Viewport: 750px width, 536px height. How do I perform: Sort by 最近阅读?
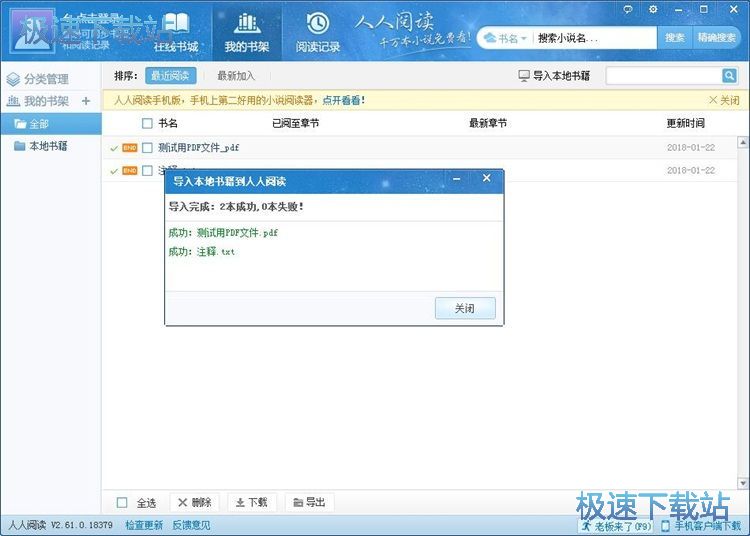tap(170, 76)
